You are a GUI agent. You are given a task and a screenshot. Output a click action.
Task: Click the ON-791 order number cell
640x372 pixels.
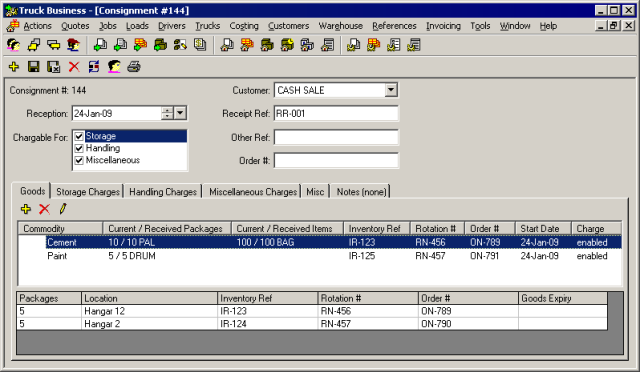485,256
